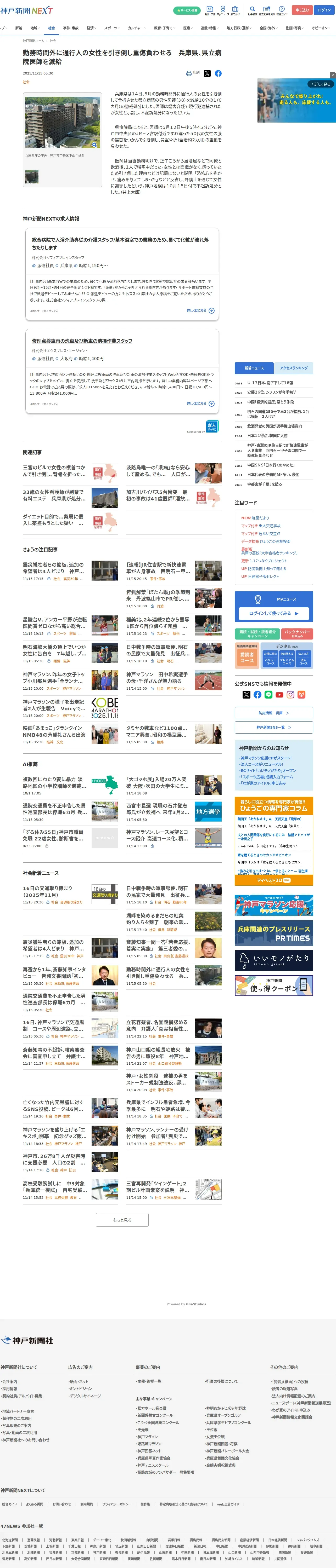Enlarge the hospital photo with magnifier icon
Screen dimensions: 336x1568
[x=94, y=145]
